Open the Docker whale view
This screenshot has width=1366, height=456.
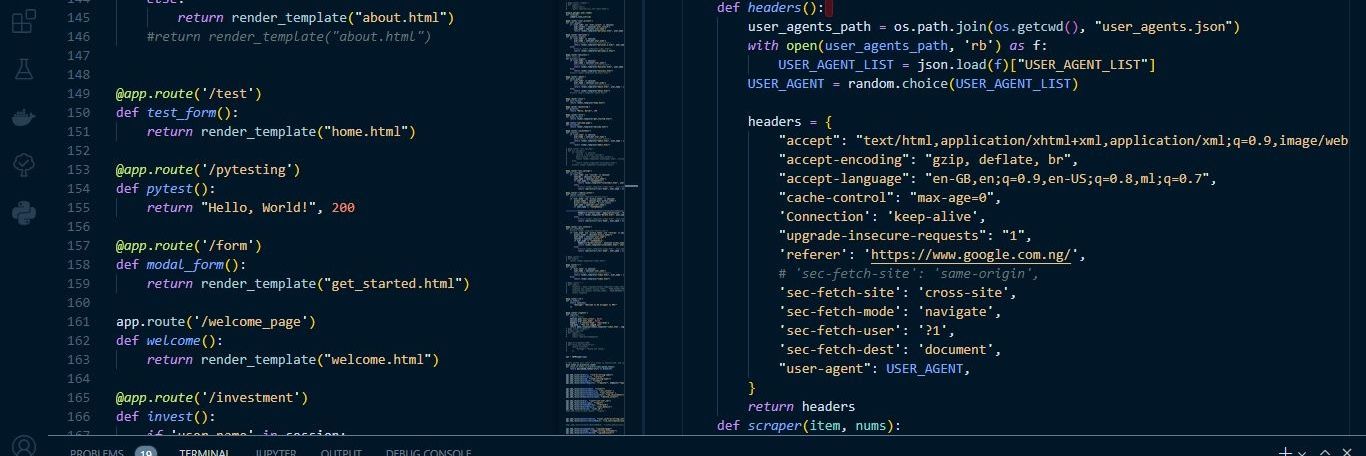click(x=24, y=117)
